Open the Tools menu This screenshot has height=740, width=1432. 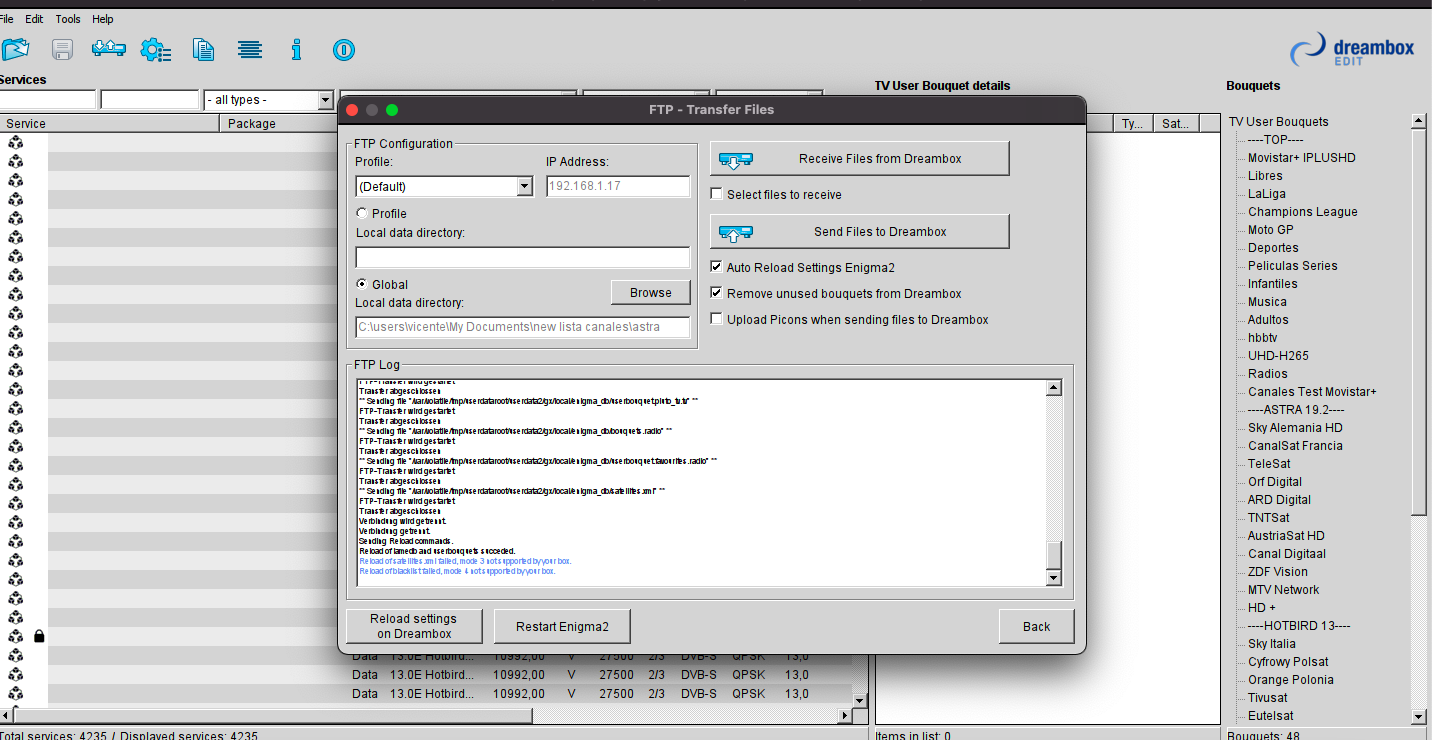point(68,19)
